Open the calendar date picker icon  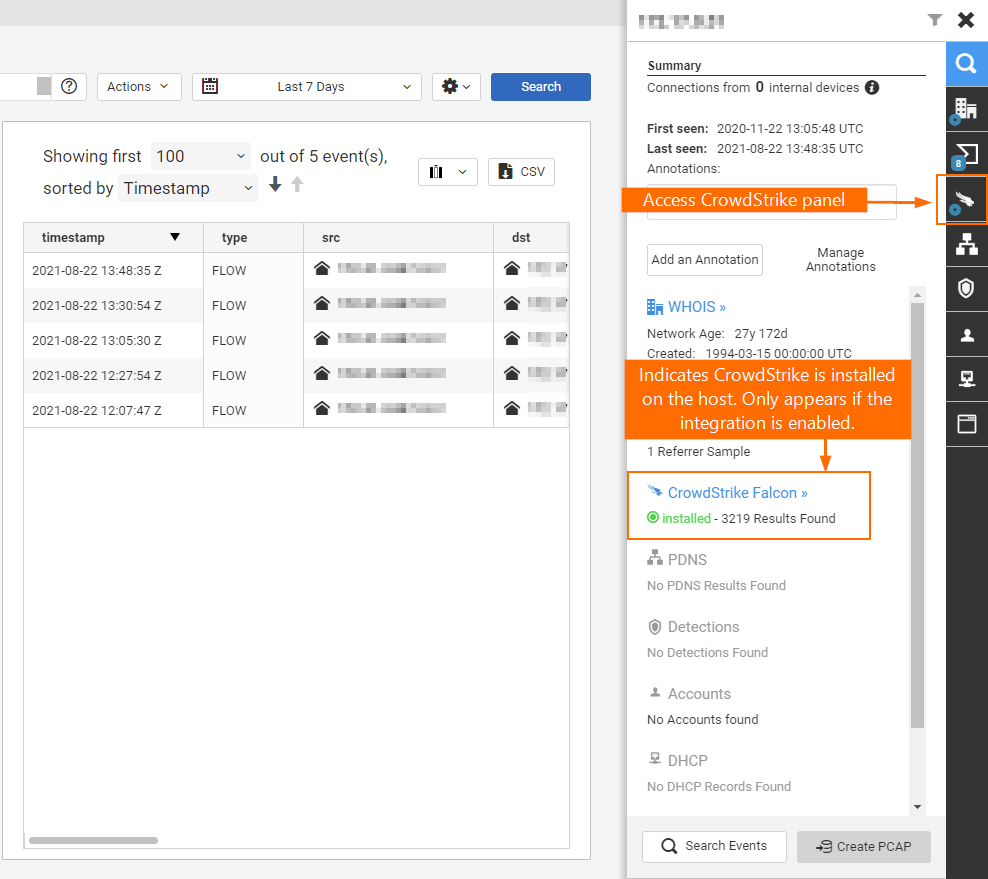[209, 86]
